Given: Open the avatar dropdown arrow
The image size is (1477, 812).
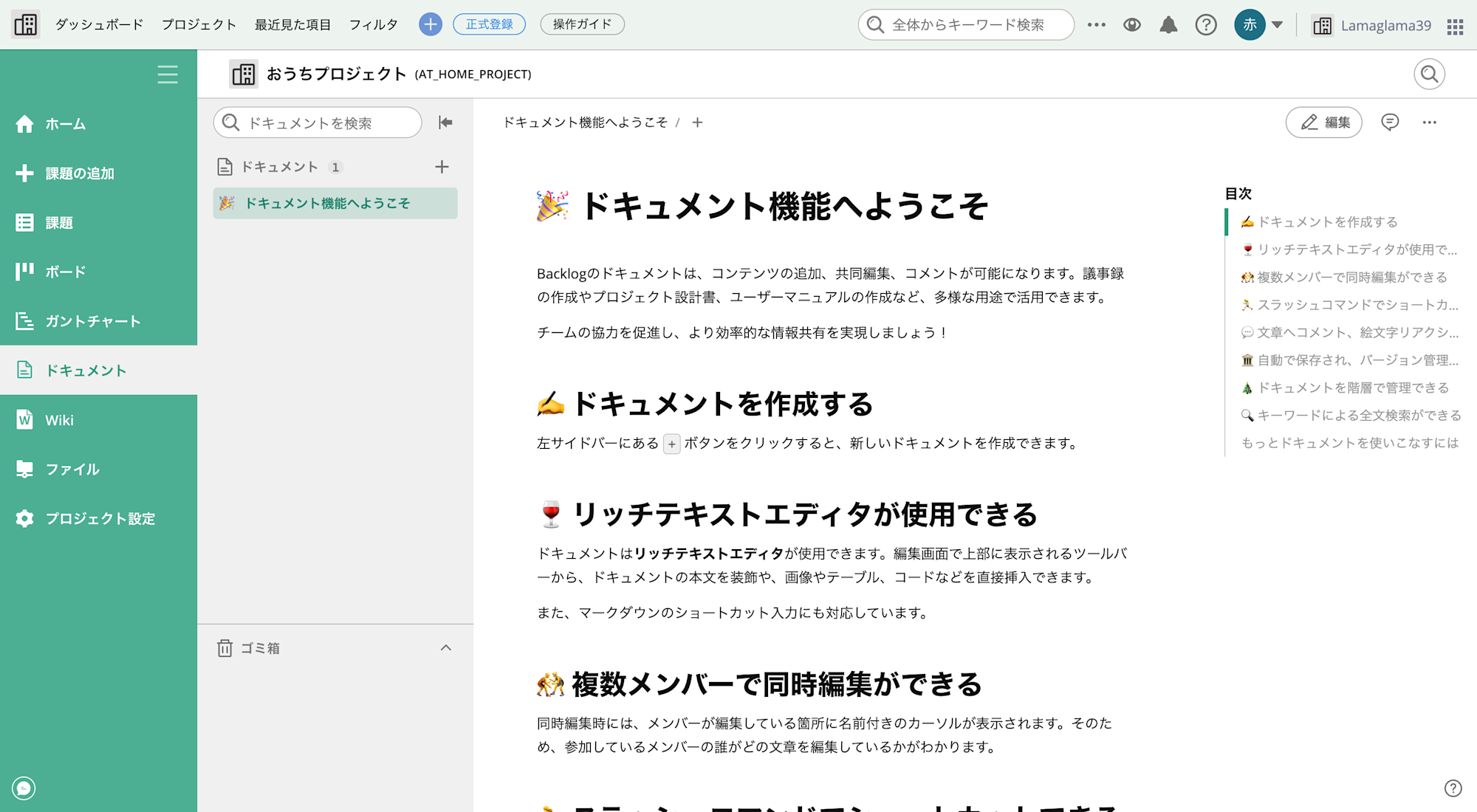Looking at the screenshot, I should point(1275,24).
